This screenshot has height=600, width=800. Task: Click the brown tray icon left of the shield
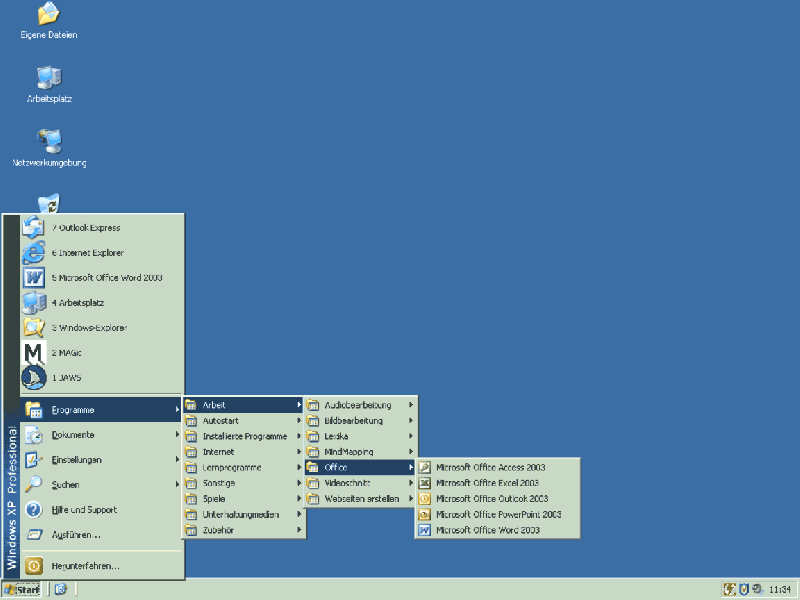[730, 589]
